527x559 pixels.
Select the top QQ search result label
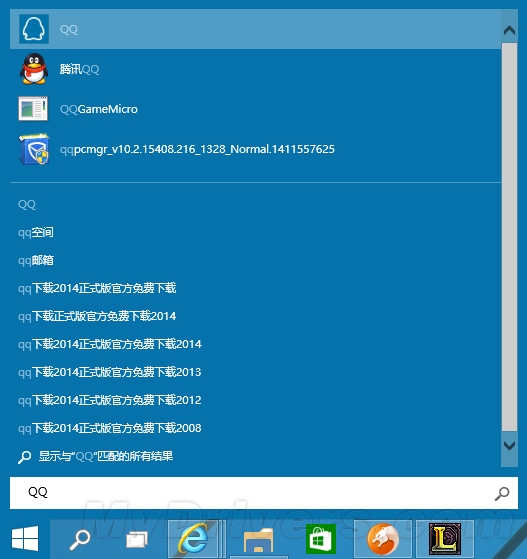pos(68,29)
